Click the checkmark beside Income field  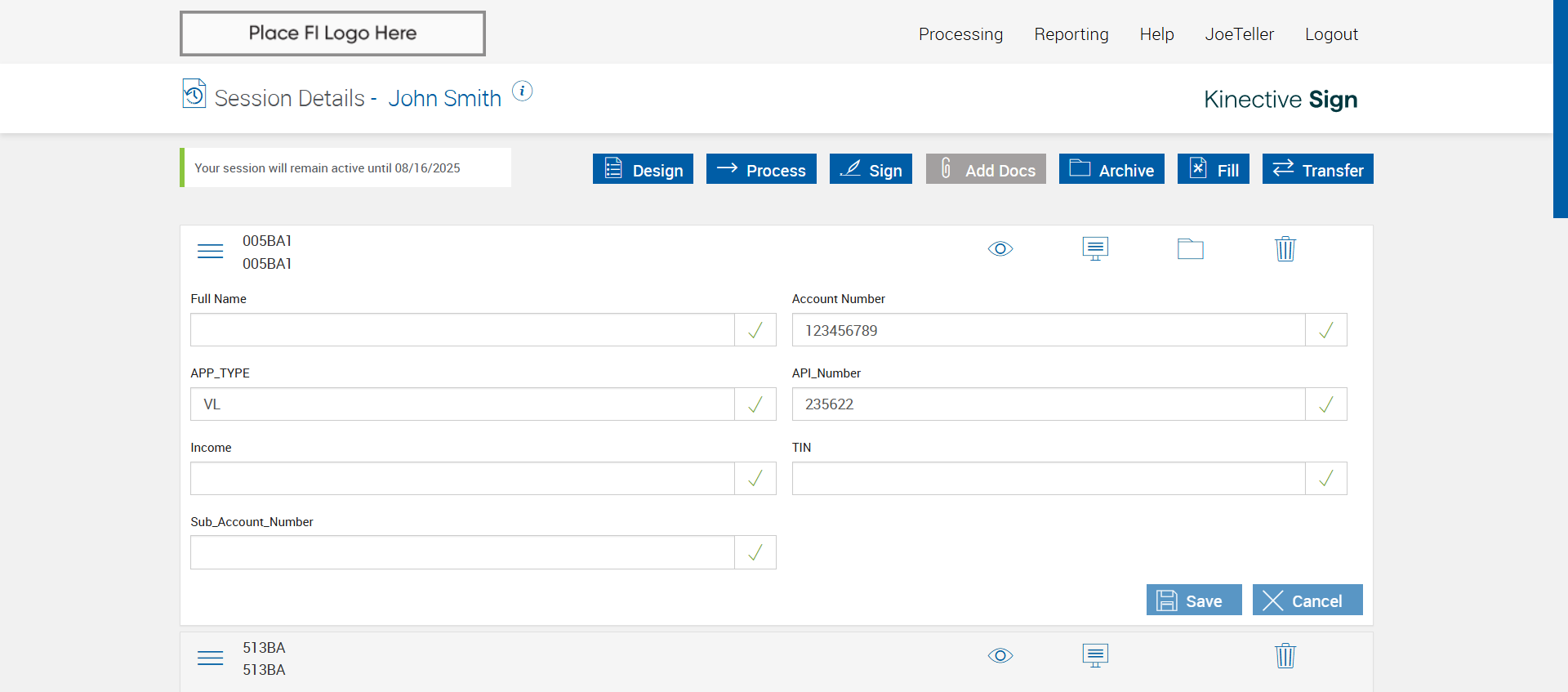pos(755,479)
